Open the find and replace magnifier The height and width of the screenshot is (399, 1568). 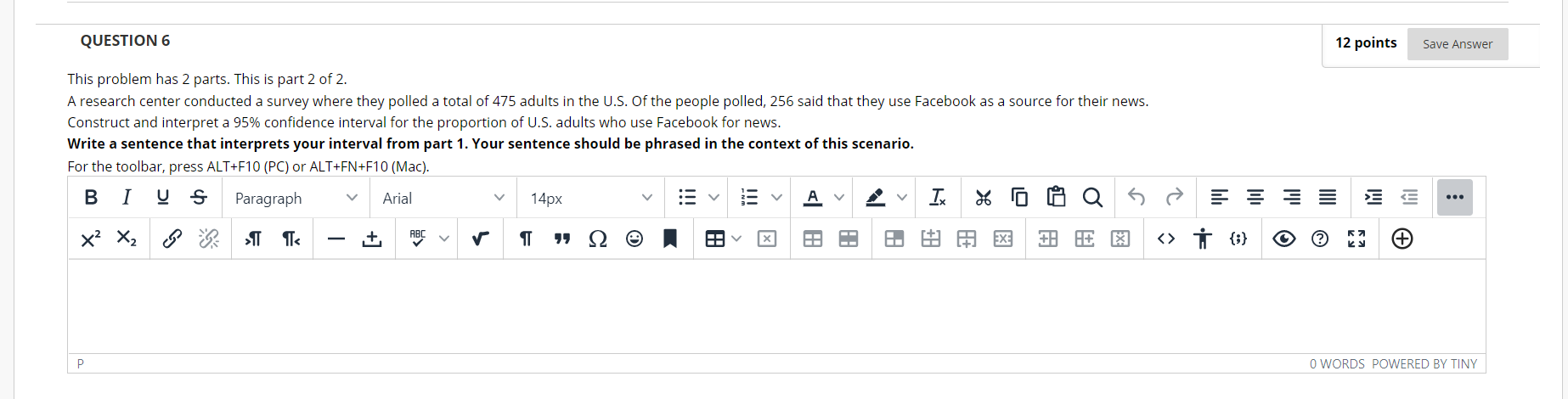(x=1092, y=198)
